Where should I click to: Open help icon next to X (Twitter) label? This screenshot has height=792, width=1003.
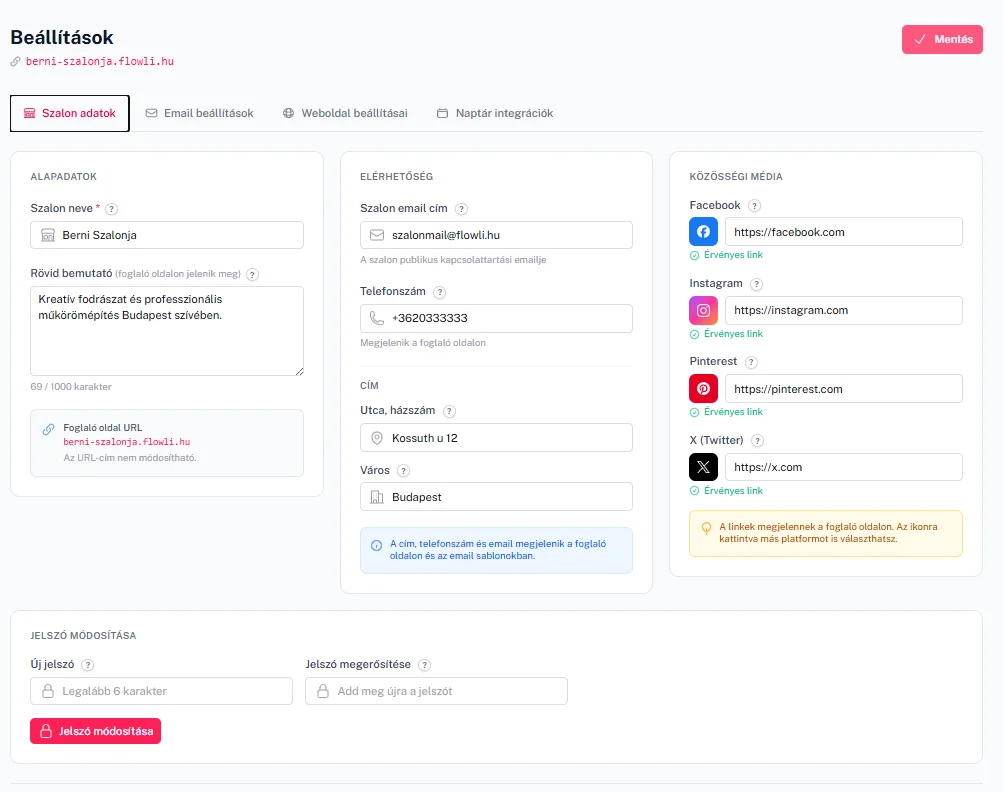[x=757, y=441]
